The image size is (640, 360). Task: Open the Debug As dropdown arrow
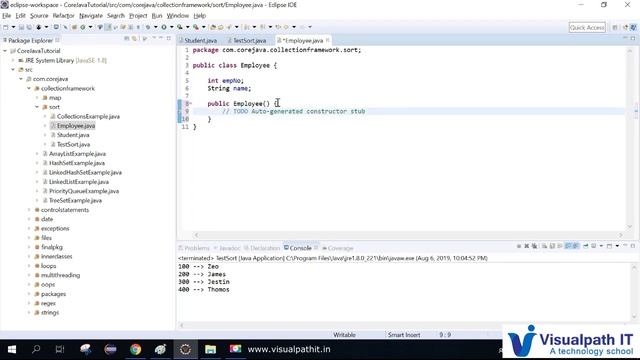pyautogui.click(x=156, y=27)
